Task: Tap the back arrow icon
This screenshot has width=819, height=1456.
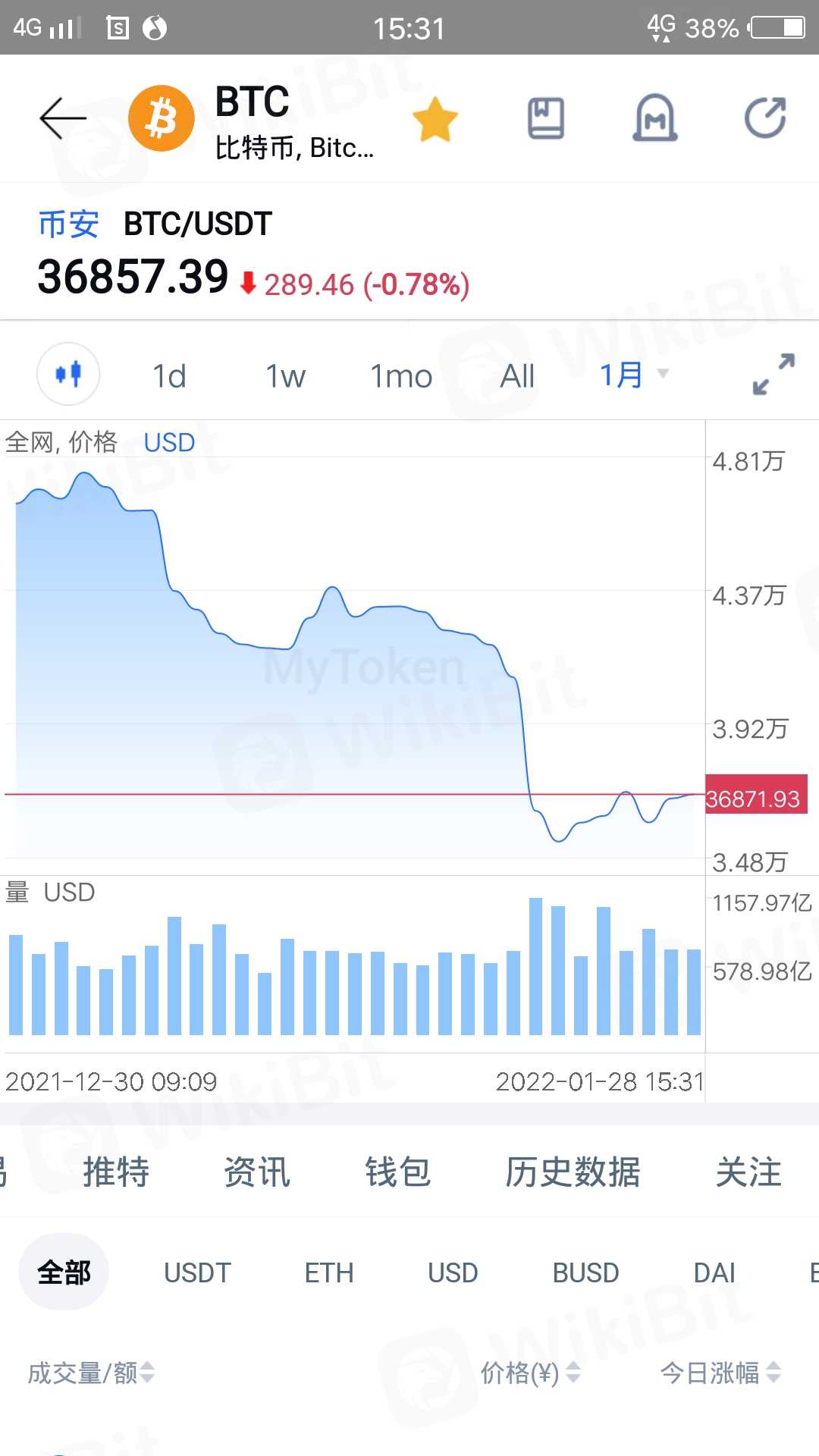Action: coord(63,118)
